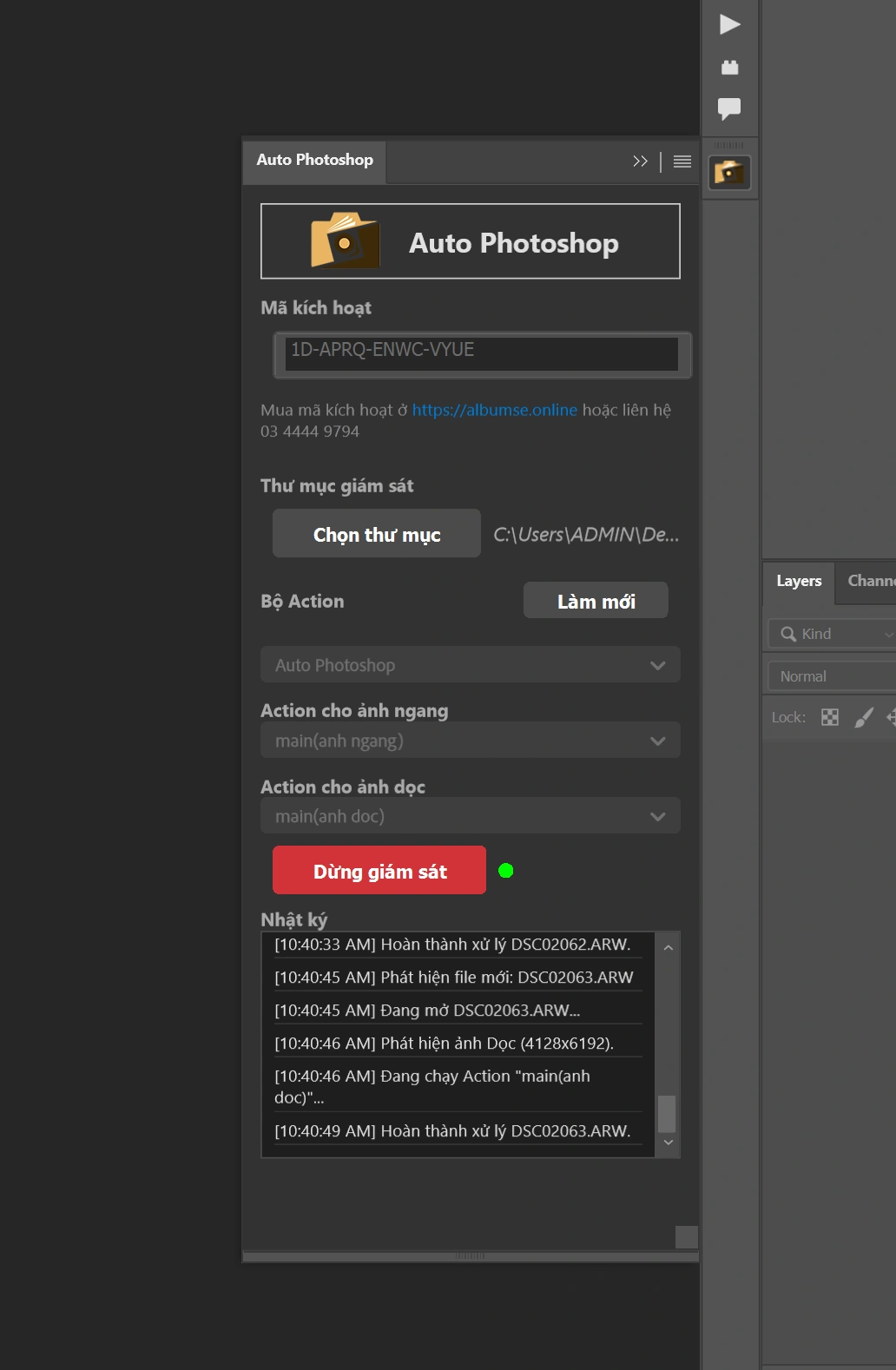The width and height of the screenshot is (896, 1370).
Task: Toggle lock image pixels brush icon
Action: point(864,717)
